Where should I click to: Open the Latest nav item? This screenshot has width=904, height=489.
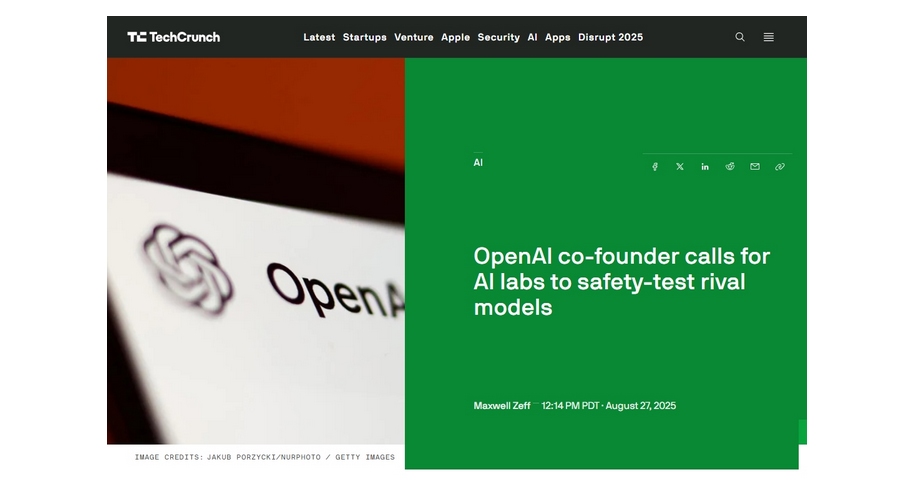tap(319, 37)
